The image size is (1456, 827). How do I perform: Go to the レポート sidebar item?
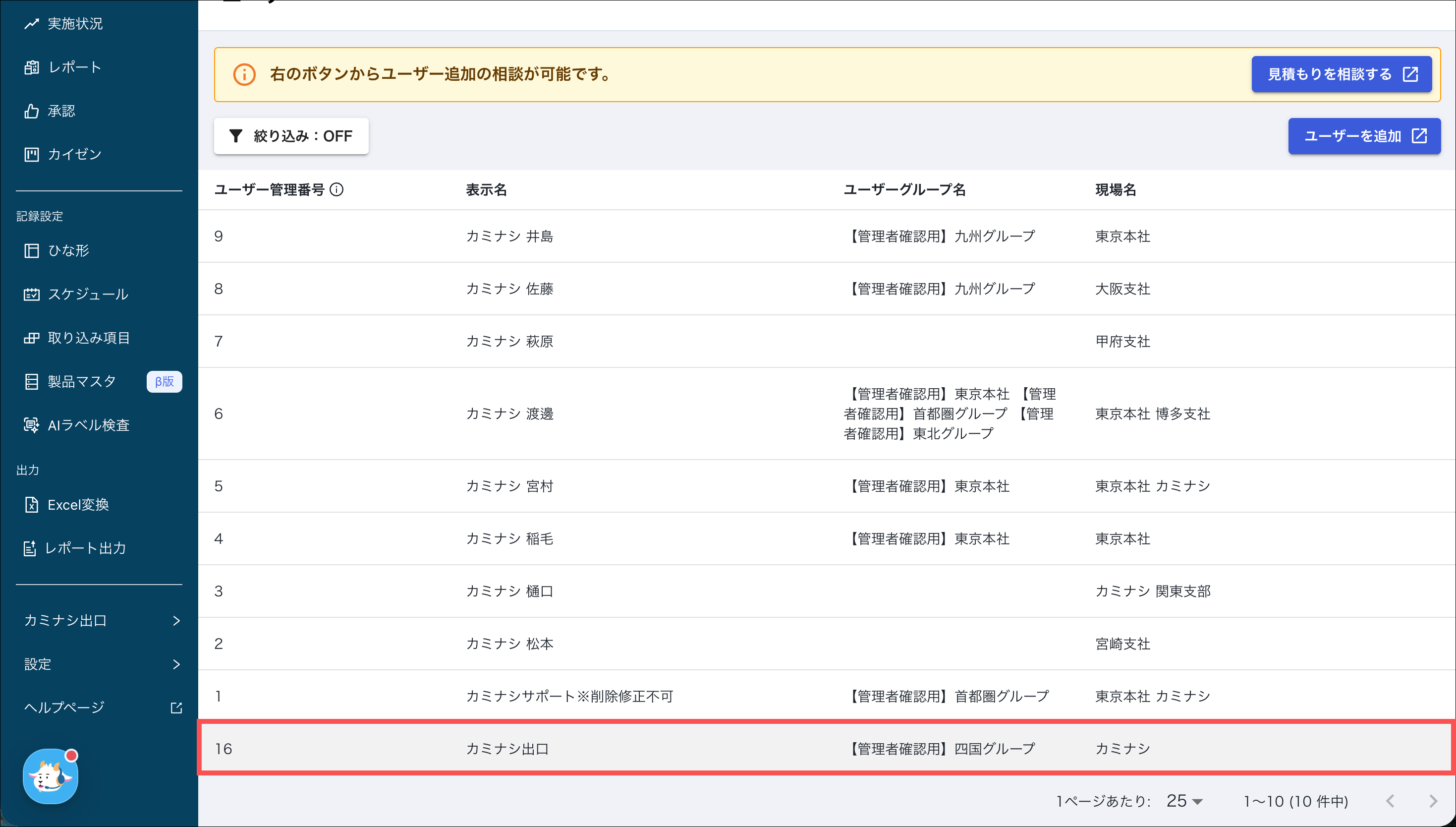coord(74,67)
